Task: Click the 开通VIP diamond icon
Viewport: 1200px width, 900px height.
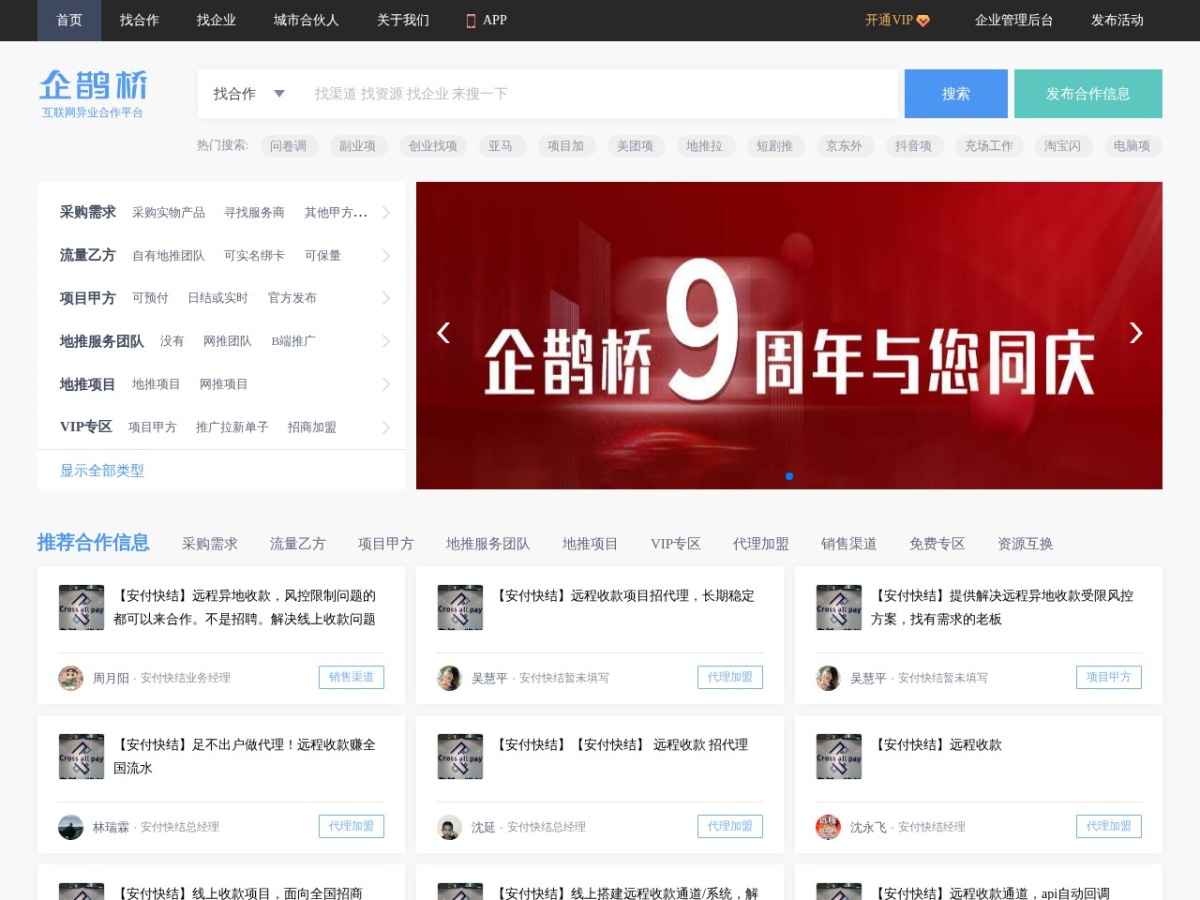Action: click(x=923, y=20)
